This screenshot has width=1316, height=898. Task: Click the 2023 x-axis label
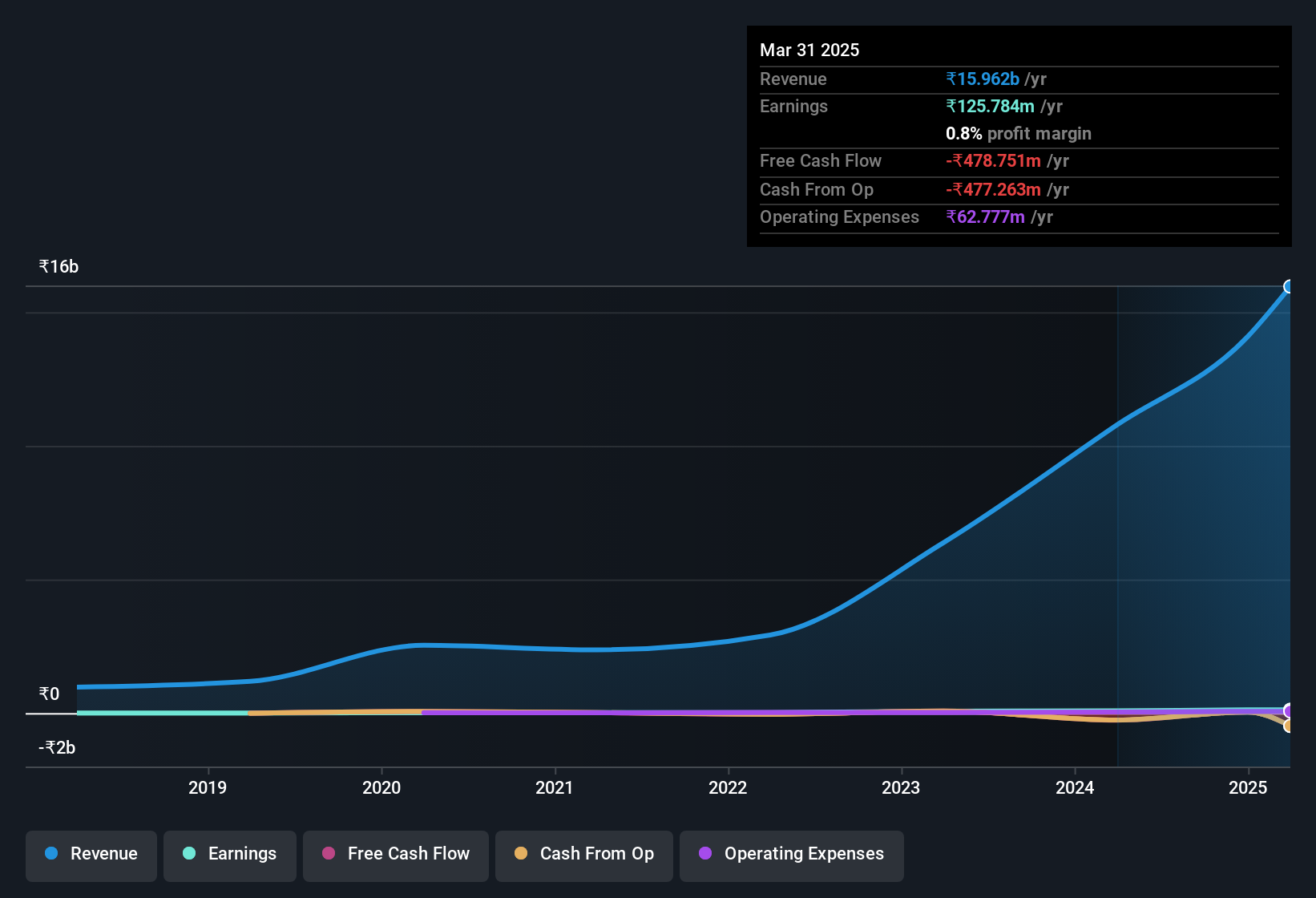tap(901, 788)
